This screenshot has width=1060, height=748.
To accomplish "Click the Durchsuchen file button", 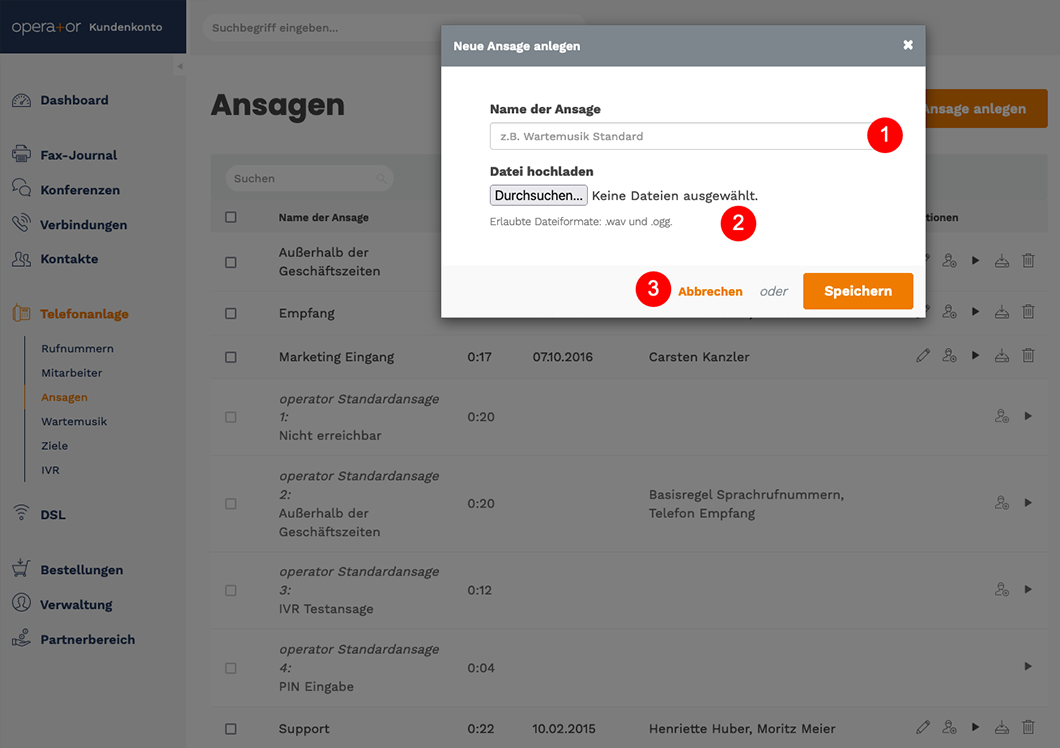I will (538, 195).
